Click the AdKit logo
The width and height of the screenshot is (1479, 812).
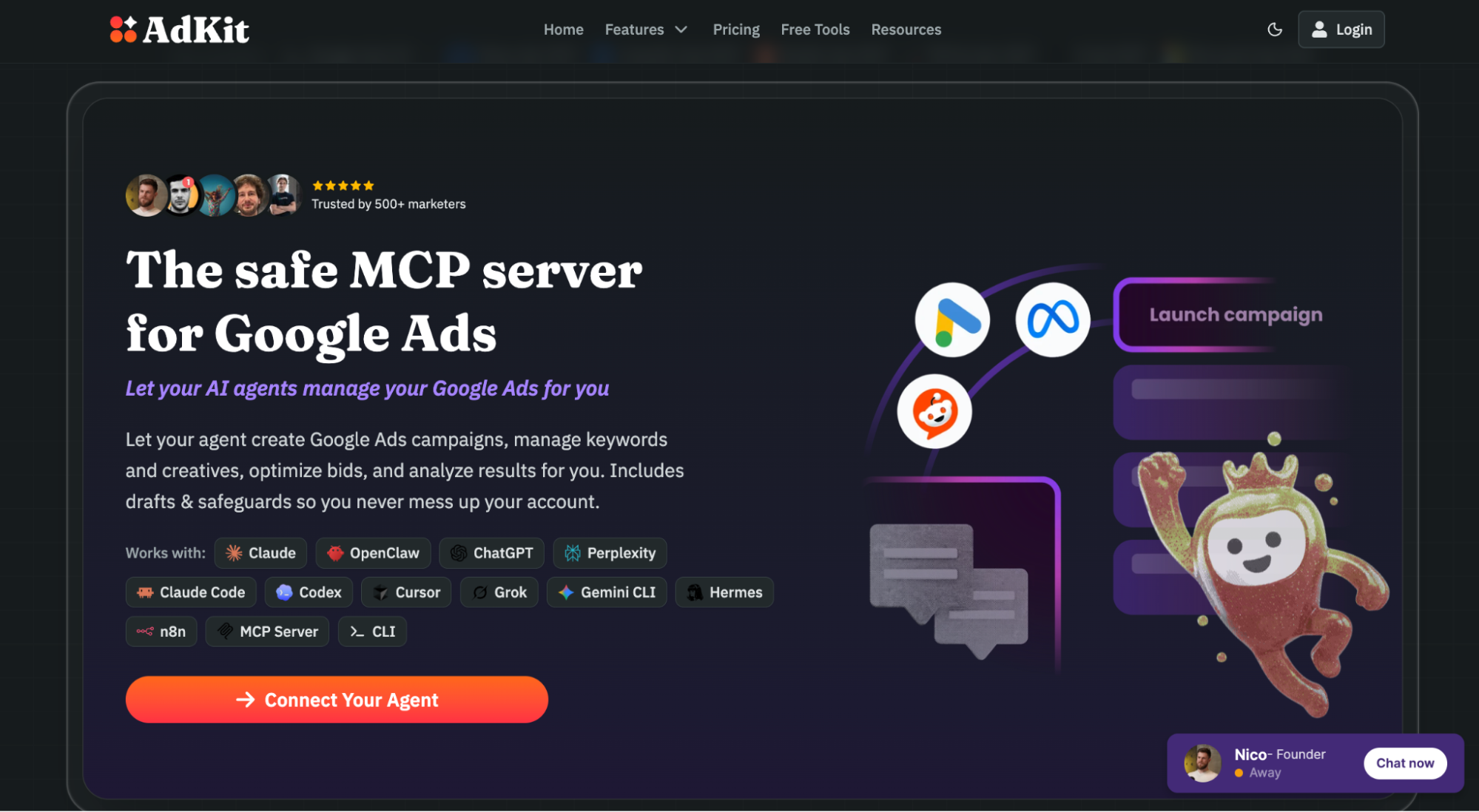pyautogui.click(x=179, y=30)
